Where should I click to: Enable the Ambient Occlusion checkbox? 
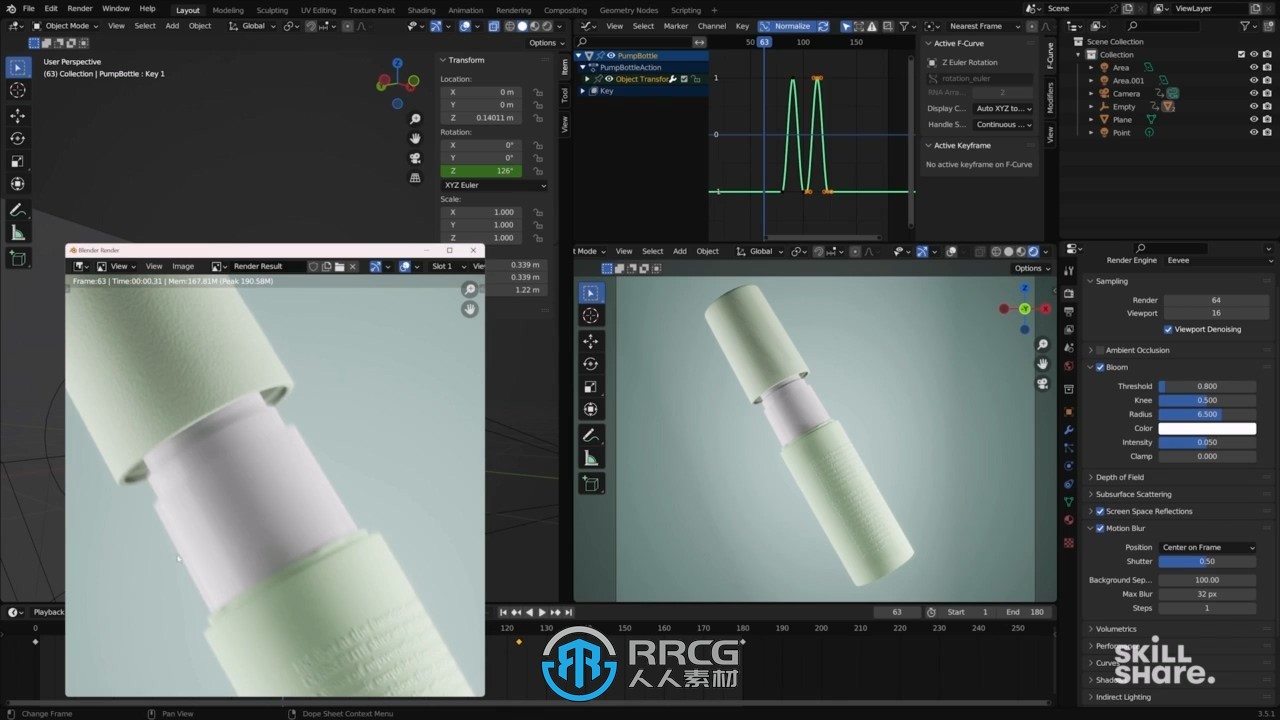coord(1100,350)
